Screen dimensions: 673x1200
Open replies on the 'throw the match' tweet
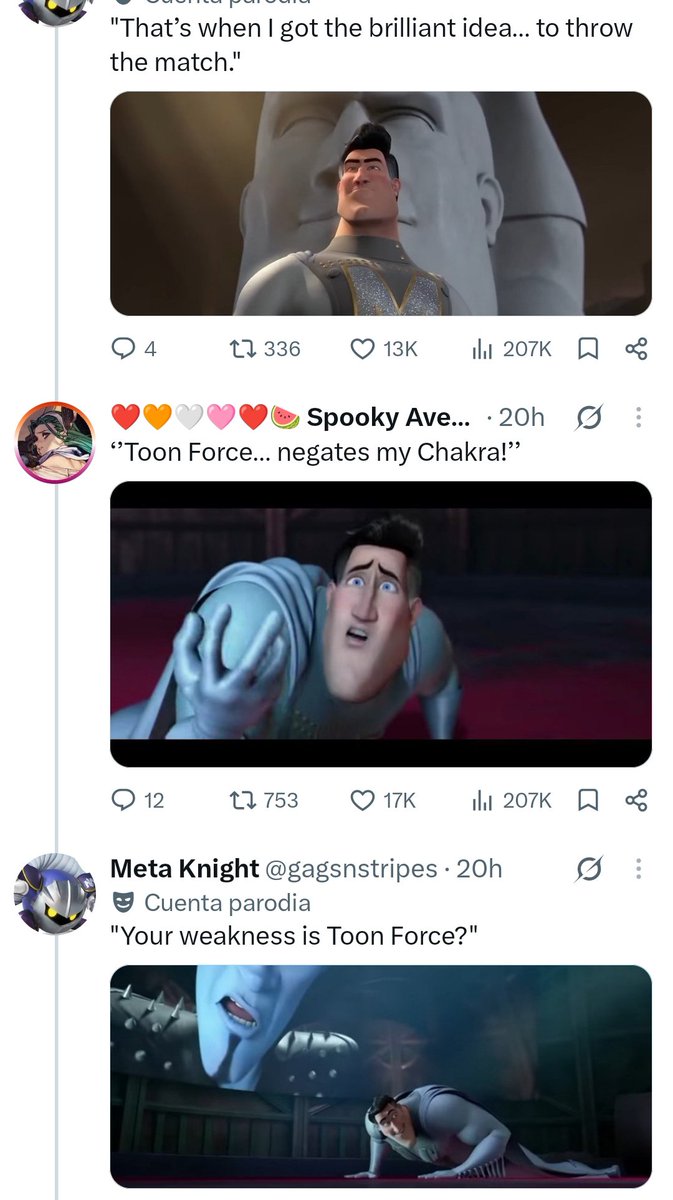click(x=134, y=348)
